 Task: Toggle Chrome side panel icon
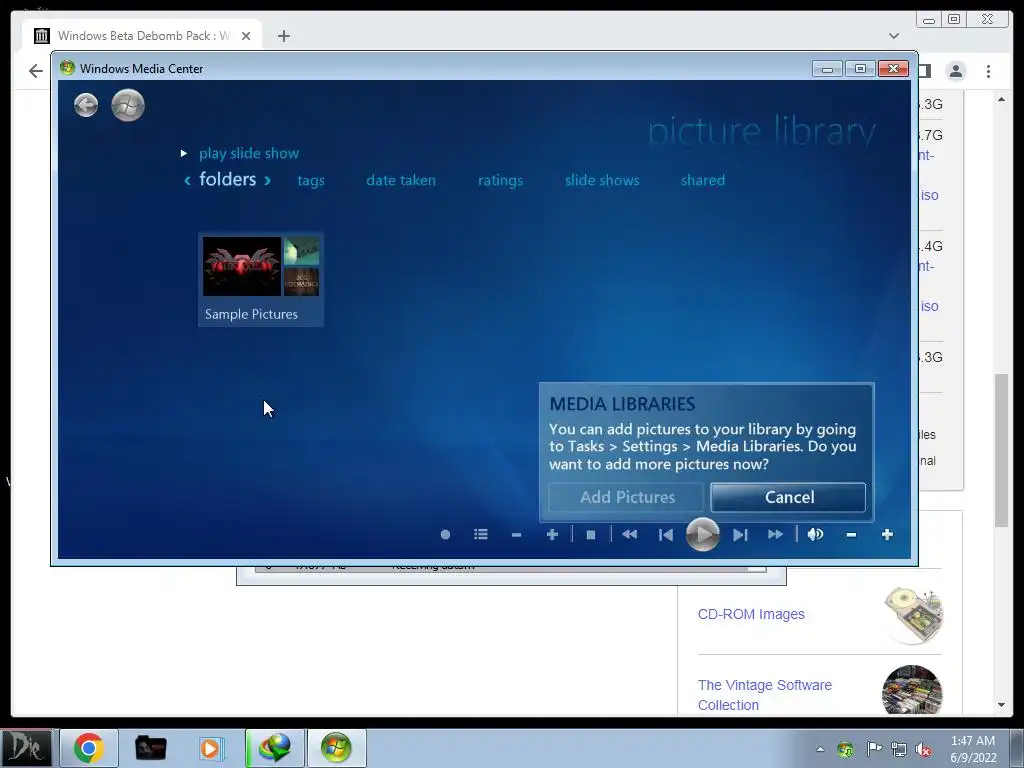925,71
